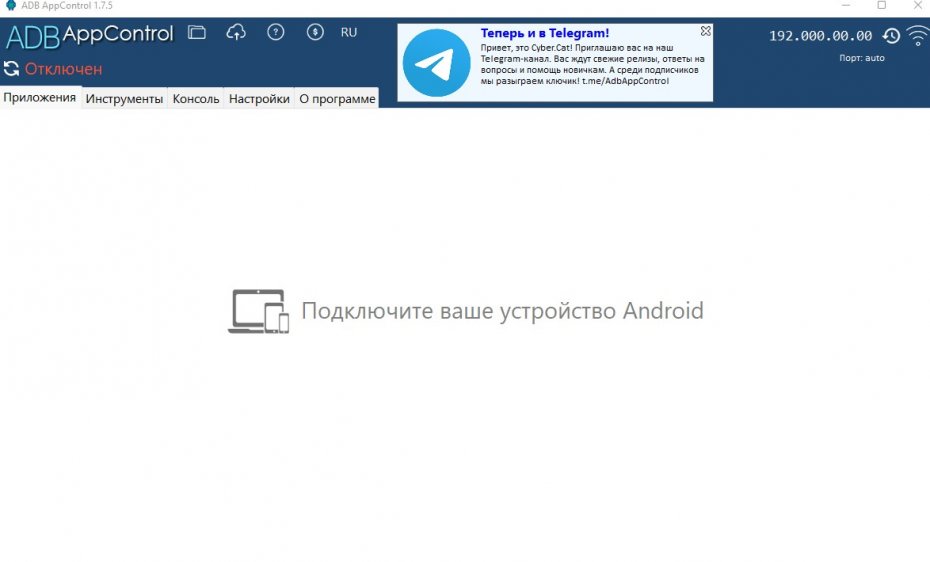The height and width of the screenshot is (562, 930).
Task: Open the Инструменты tab
Action: click(x=124, y=98)
